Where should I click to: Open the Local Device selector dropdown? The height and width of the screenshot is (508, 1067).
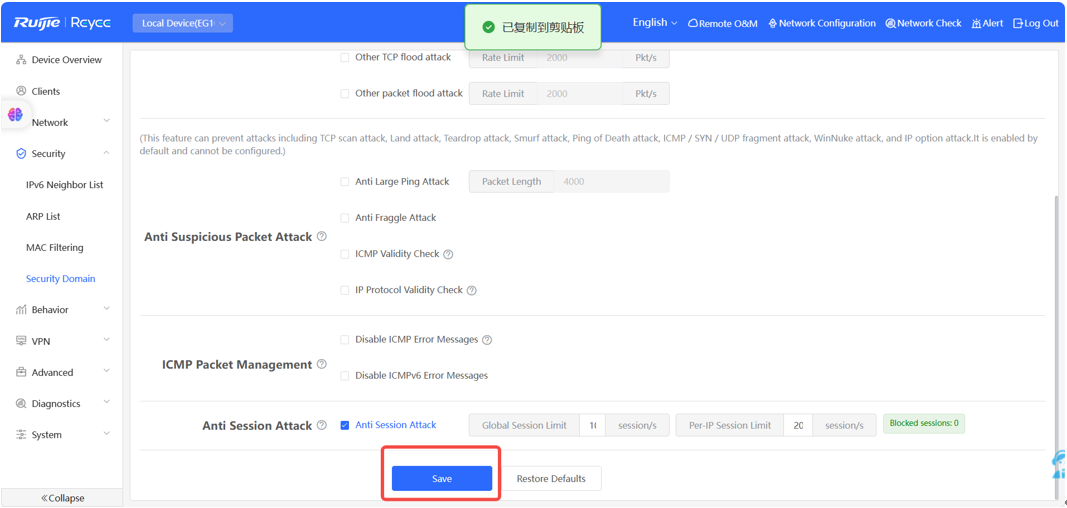tap(183, 23)
